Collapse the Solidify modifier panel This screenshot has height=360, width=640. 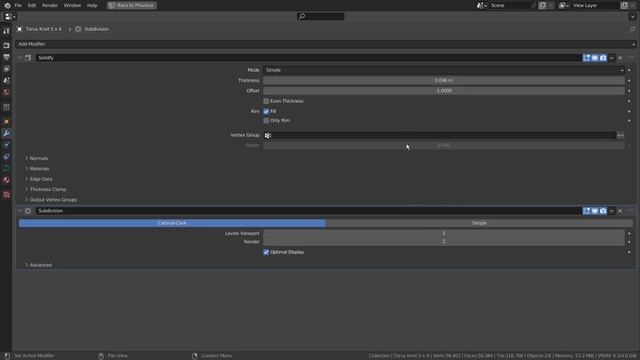(x=20, y=58)
